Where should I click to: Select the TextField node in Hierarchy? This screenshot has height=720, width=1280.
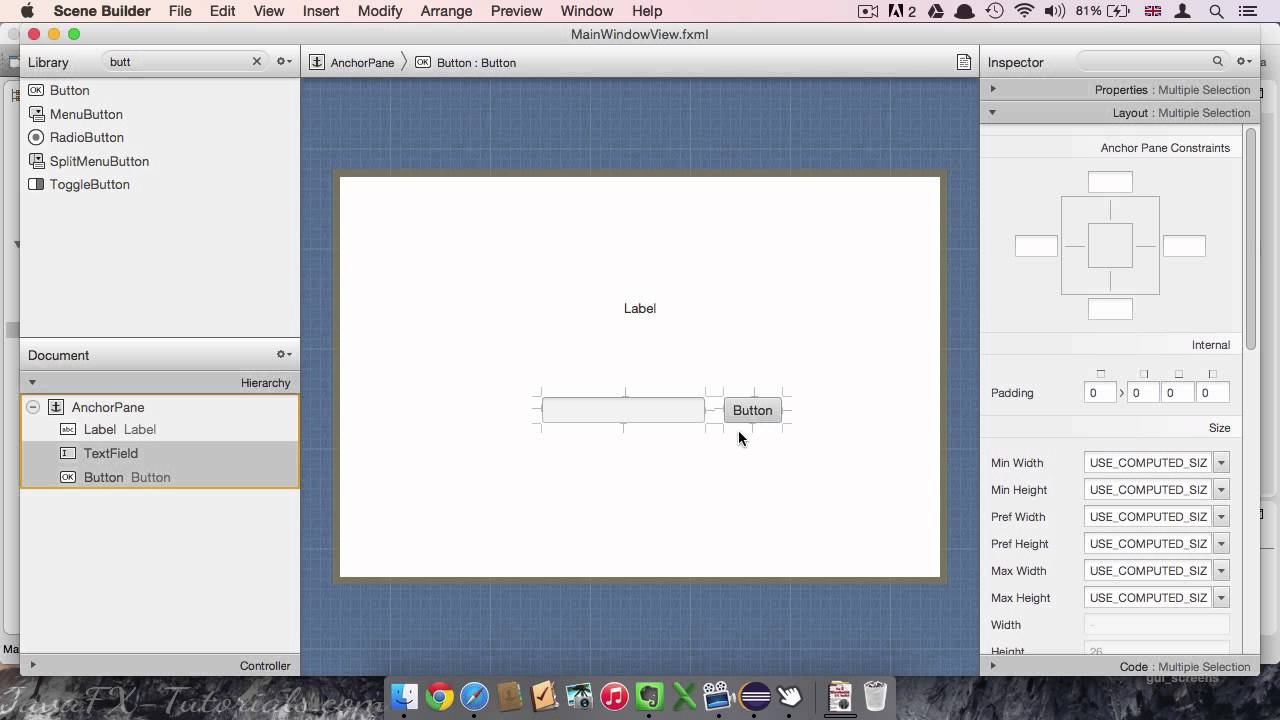(160, 453)
